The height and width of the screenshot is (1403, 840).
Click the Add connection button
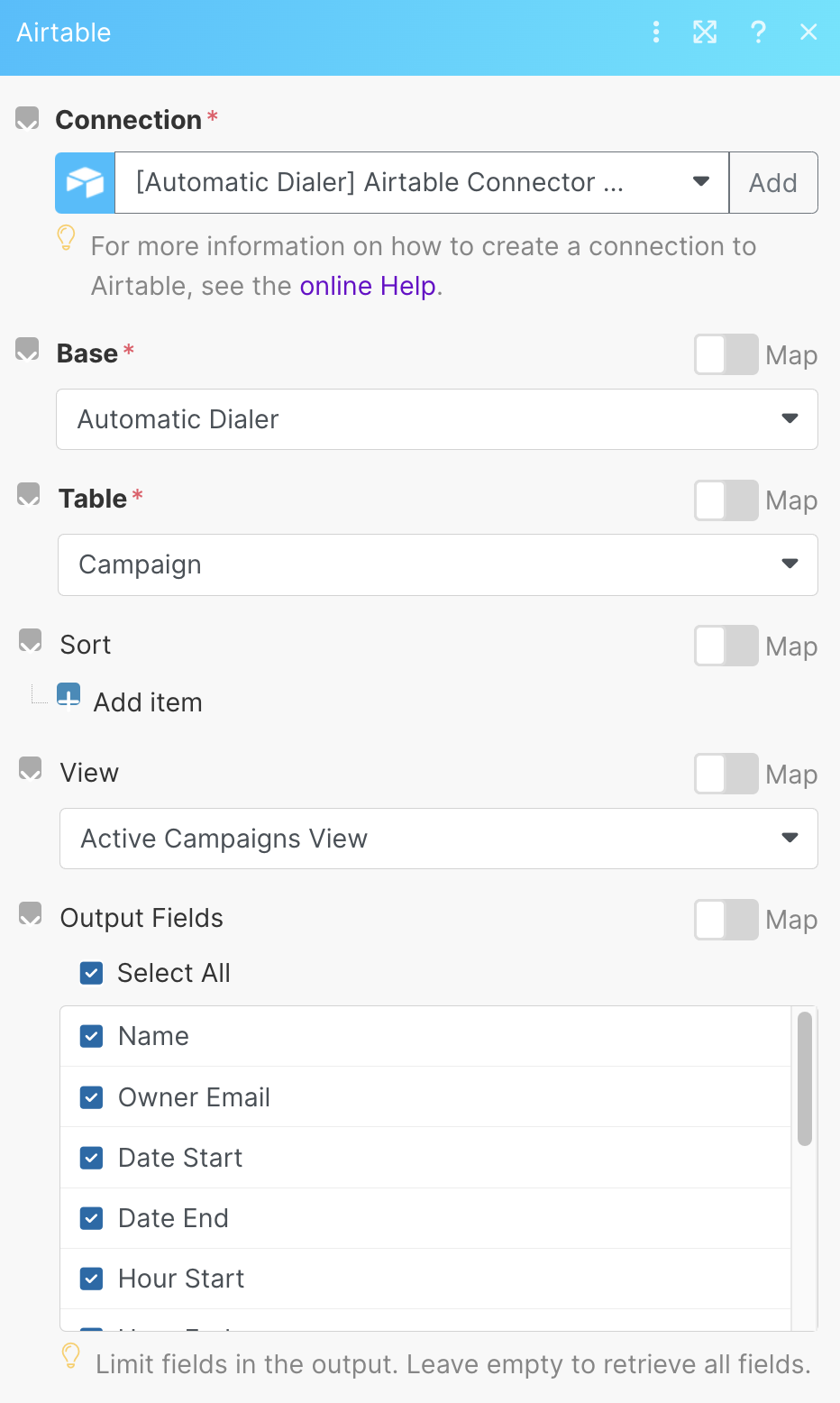tap(773, 183)
